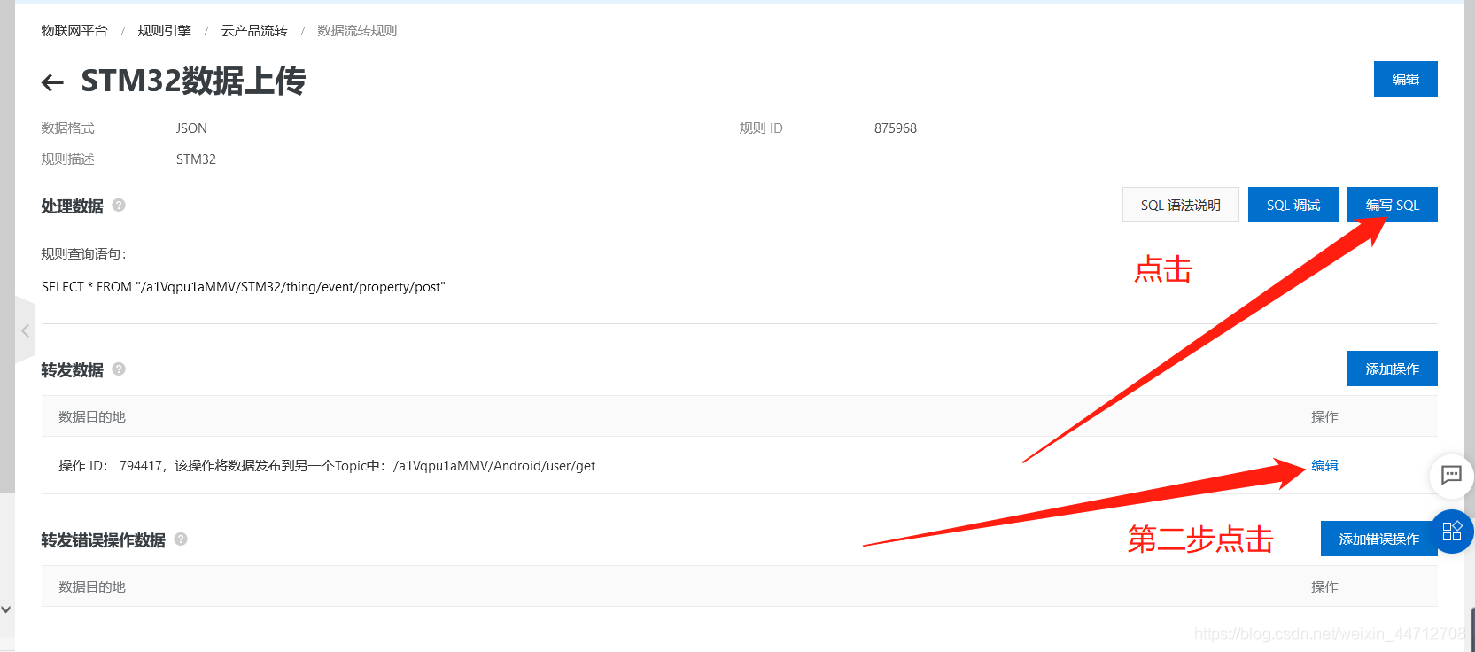The height and width of the screenshot is (652, 1475).
Task: Open 规则引擎 breadcrumb
Action: coord(164,31)
